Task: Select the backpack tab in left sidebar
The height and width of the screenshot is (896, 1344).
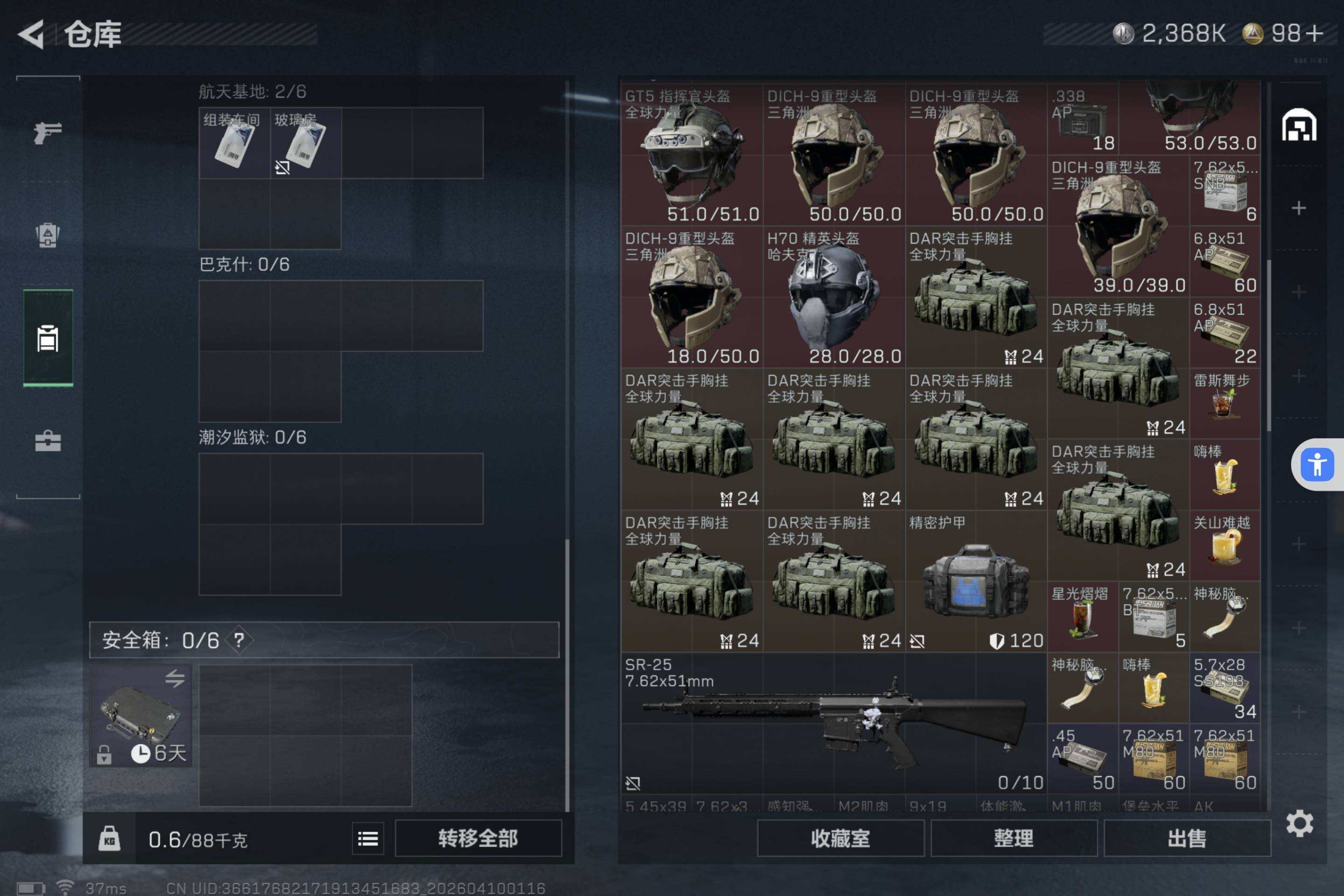Action: coord(48,234)
